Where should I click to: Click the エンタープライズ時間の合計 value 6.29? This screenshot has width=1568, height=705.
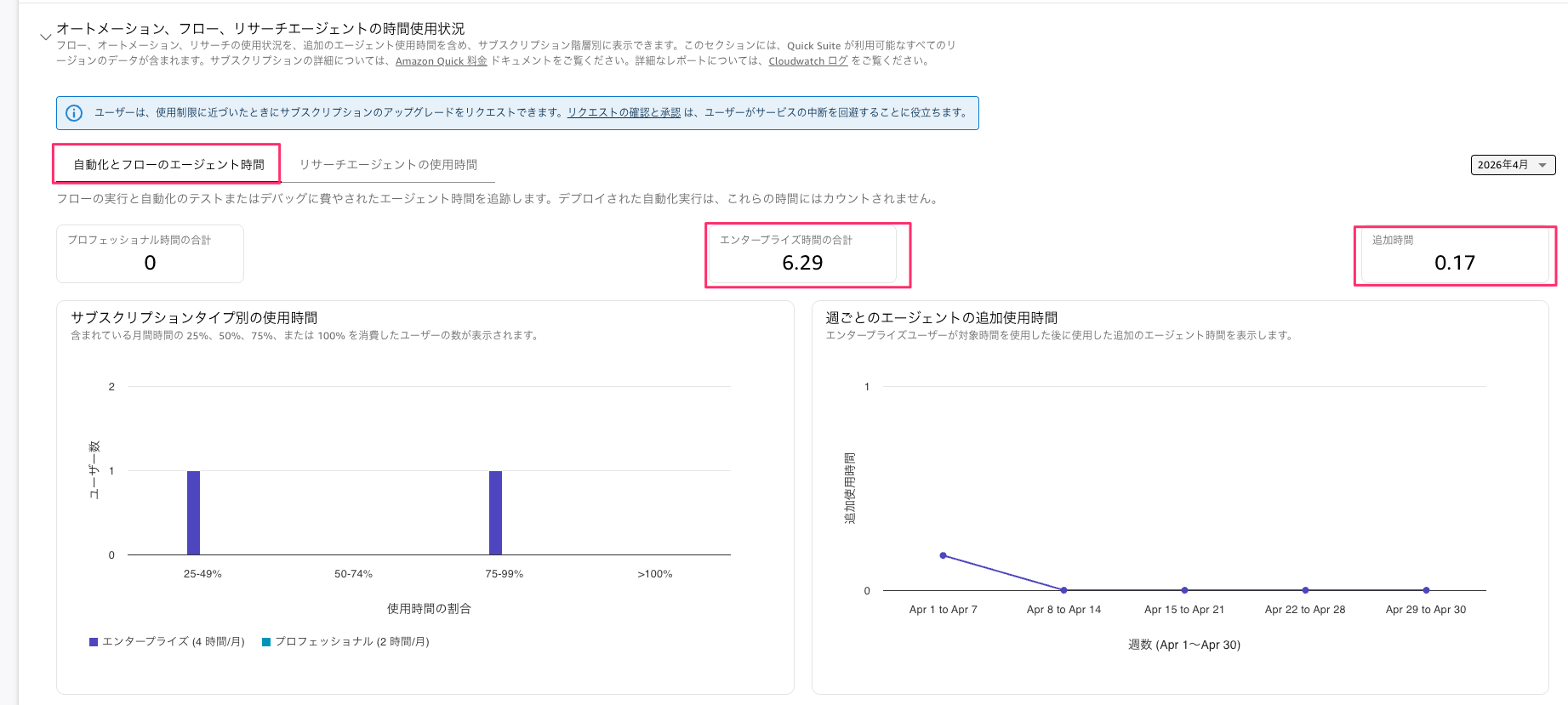click(802, 263)
